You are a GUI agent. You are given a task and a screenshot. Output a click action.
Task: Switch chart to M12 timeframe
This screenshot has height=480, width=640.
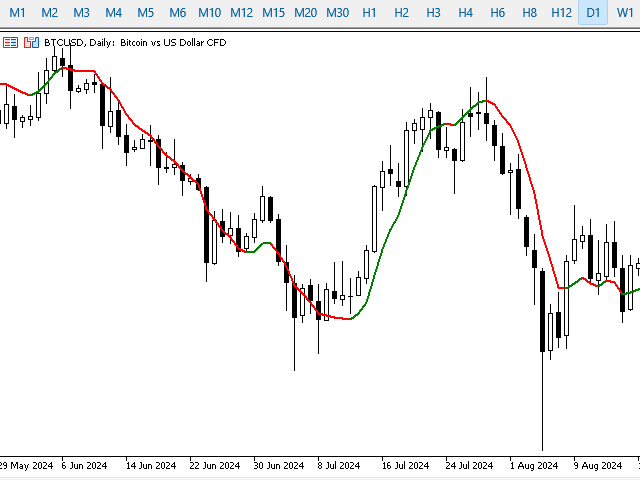(241, 13)
